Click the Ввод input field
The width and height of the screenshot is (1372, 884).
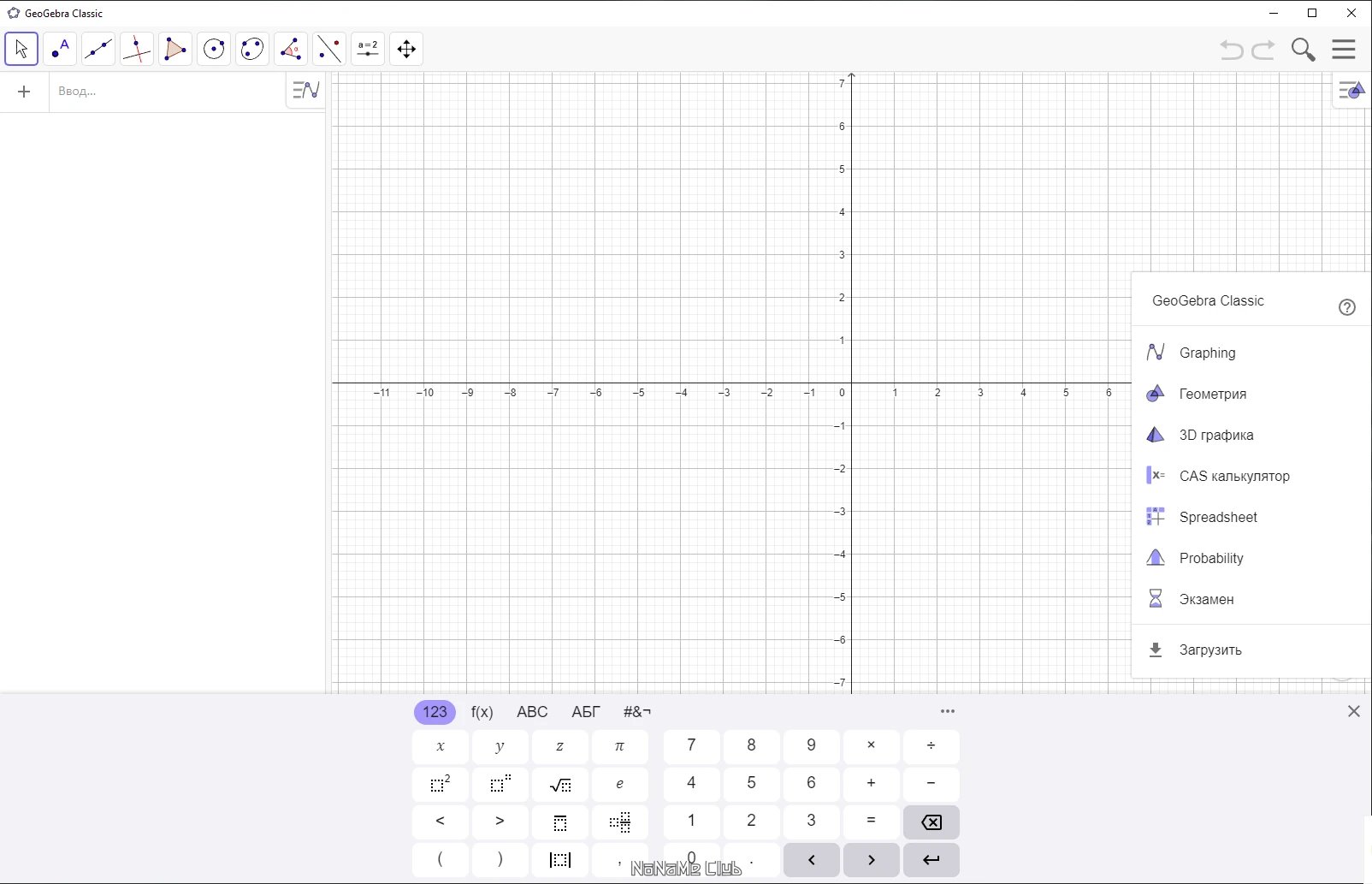167,92
